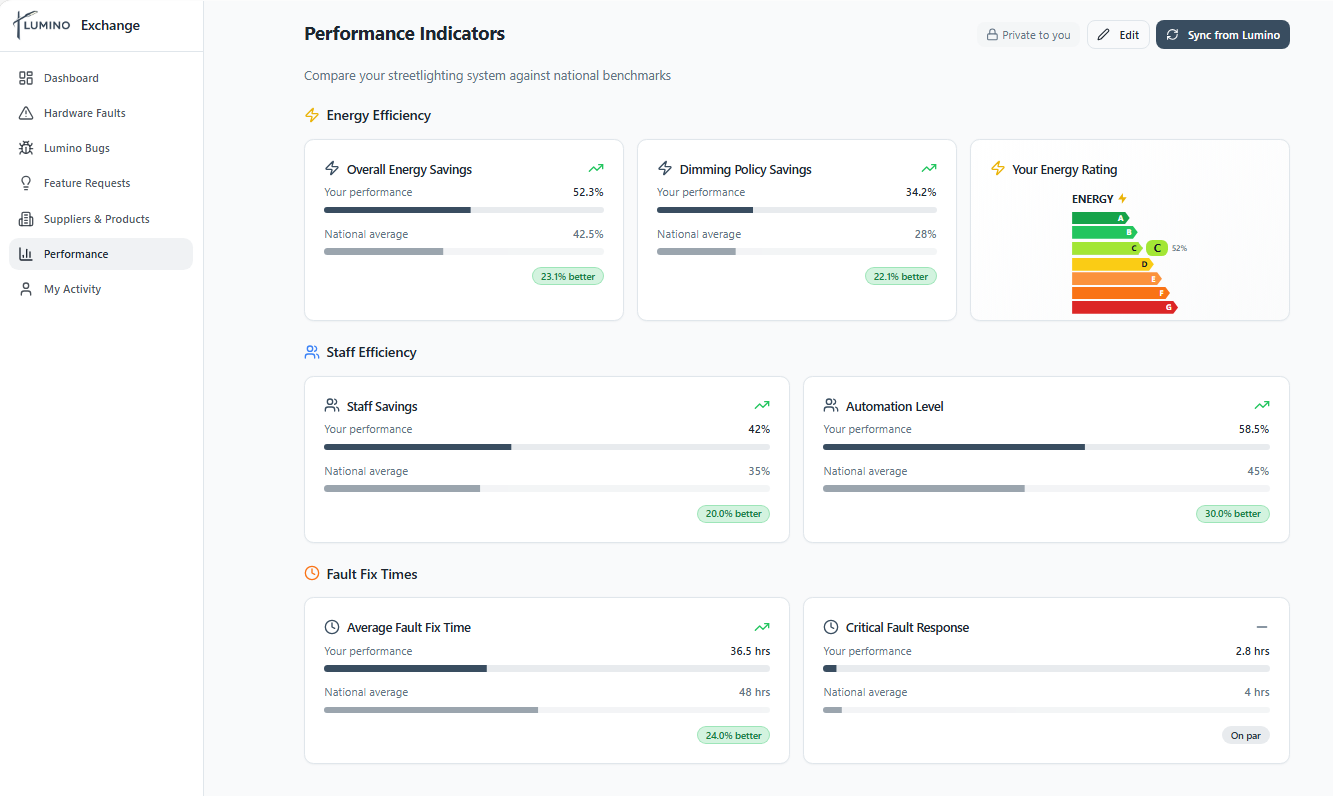This screenshot has width=1333, height=796.
Task: Click the 24.0% better badge
Action: [x=734, y=735]
